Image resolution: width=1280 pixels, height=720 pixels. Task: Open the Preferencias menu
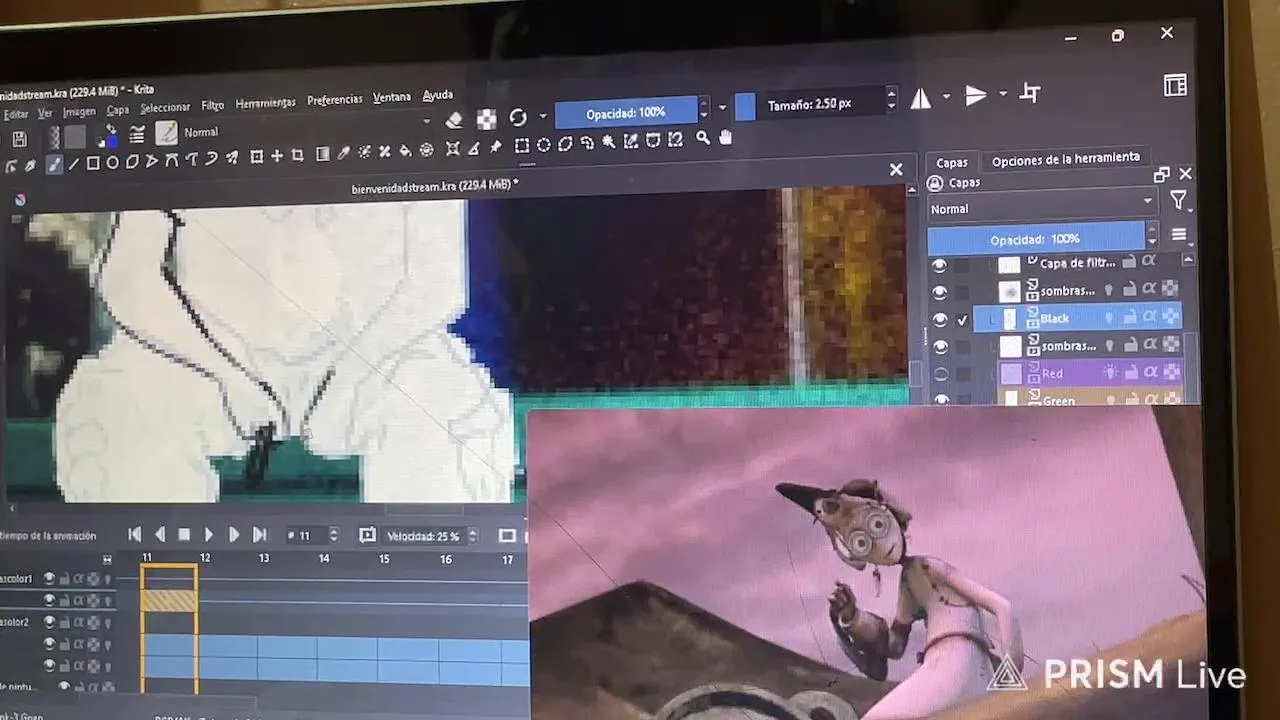coord(335,100)
